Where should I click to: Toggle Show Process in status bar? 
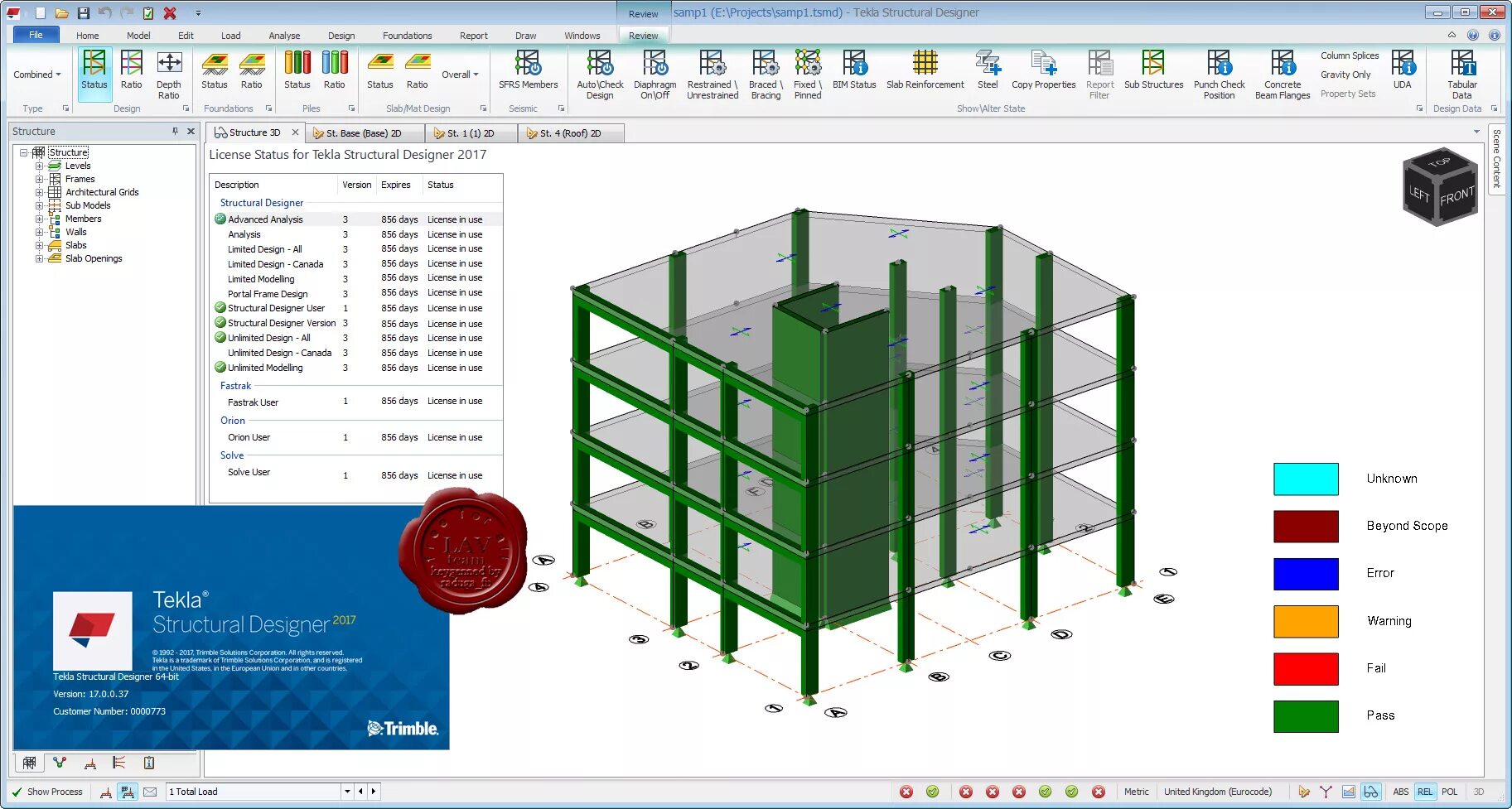pyautogui.click(x=47, y=792)
